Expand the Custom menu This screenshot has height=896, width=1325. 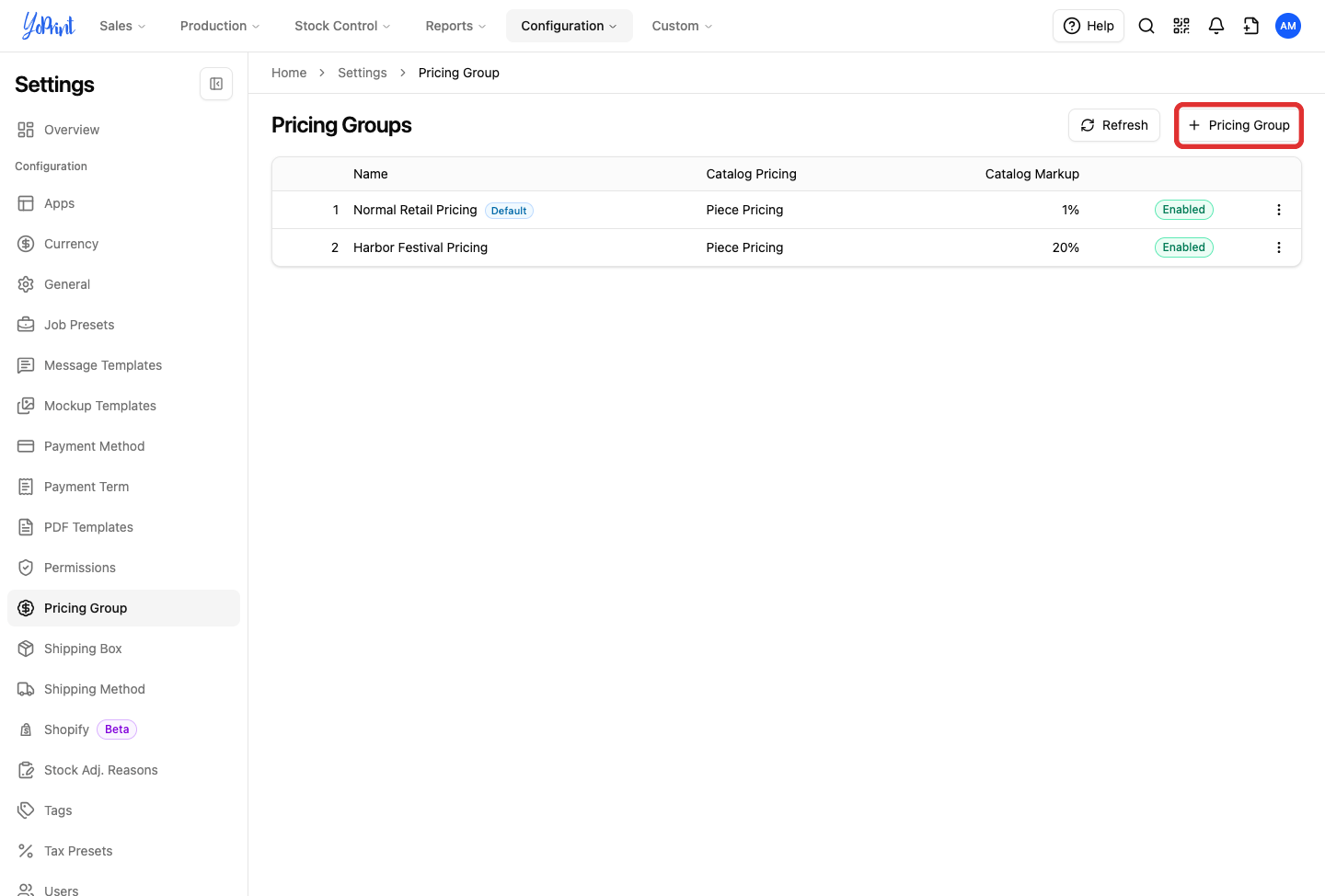(682, 26)
